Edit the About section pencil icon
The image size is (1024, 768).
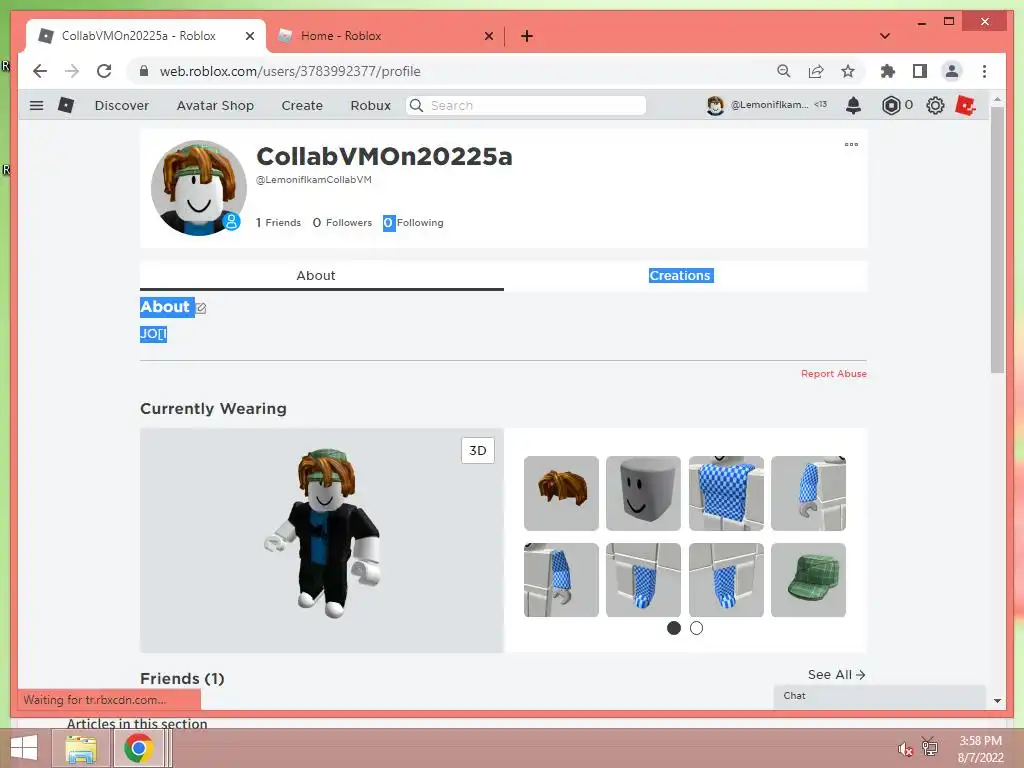(201, 308)
